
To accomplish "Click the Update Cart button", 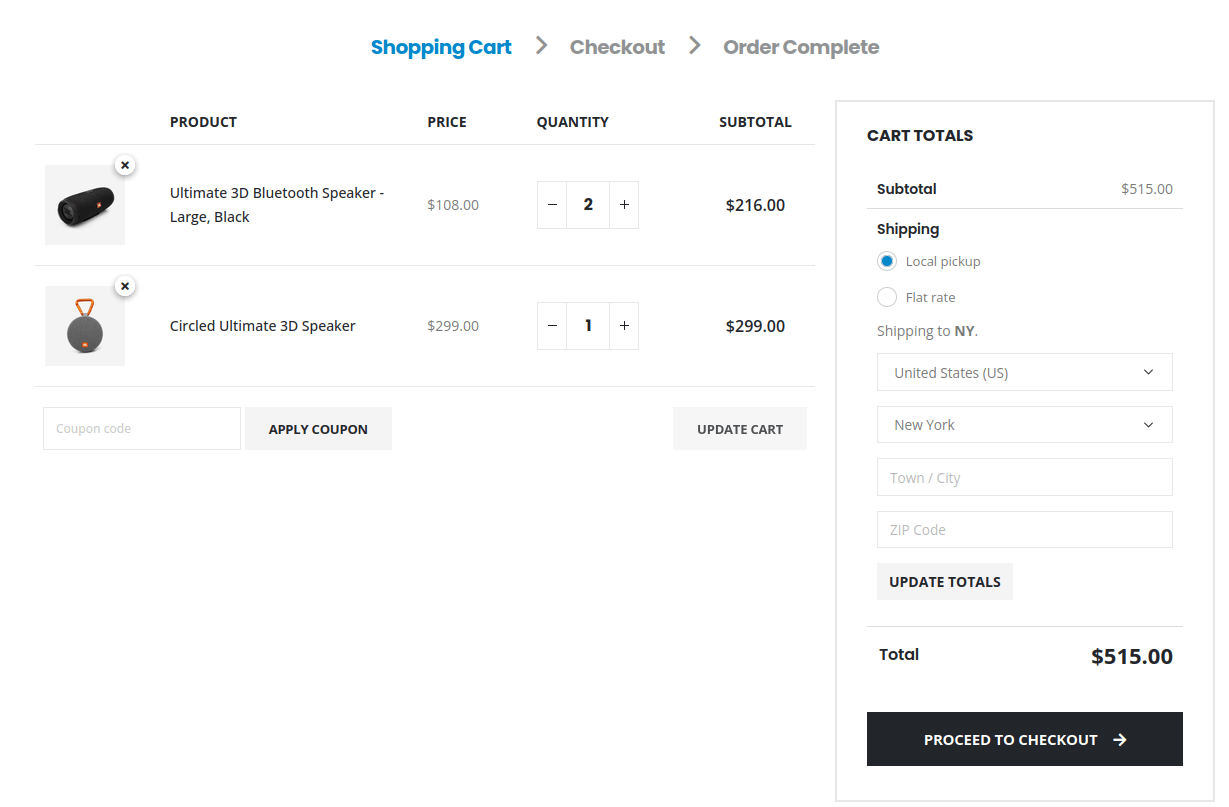I will [x=739, y=429].
